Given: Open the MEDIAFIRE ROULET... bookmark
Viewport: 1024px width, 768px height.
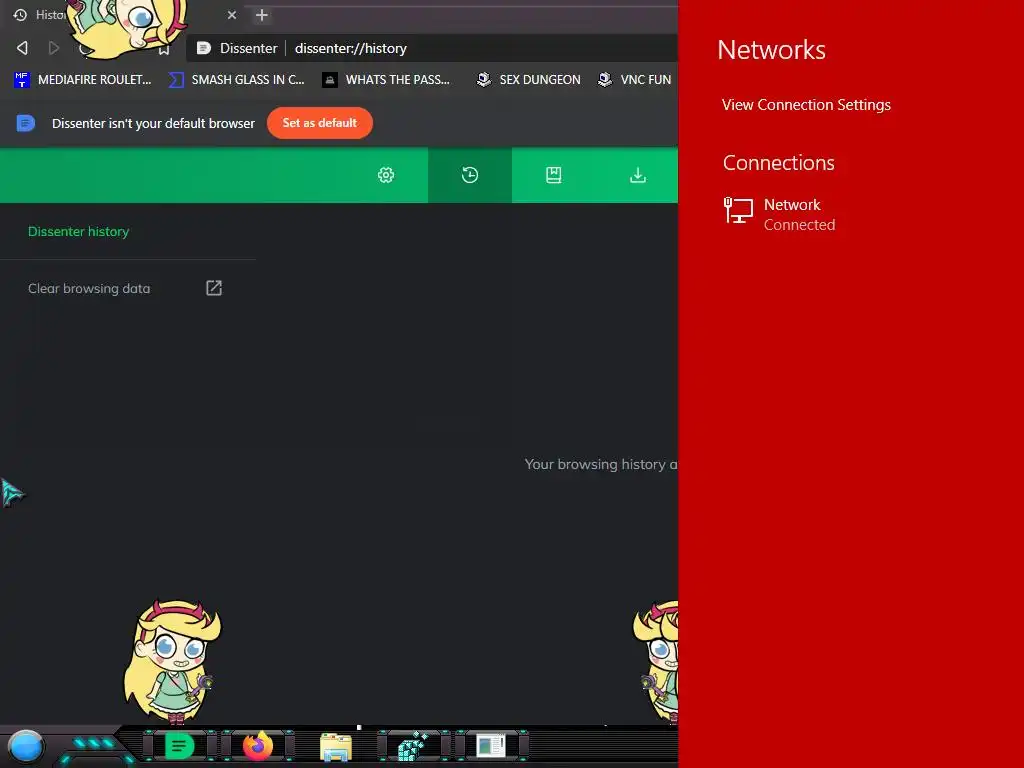Looking at the screenshot, I should coord(82,80).
